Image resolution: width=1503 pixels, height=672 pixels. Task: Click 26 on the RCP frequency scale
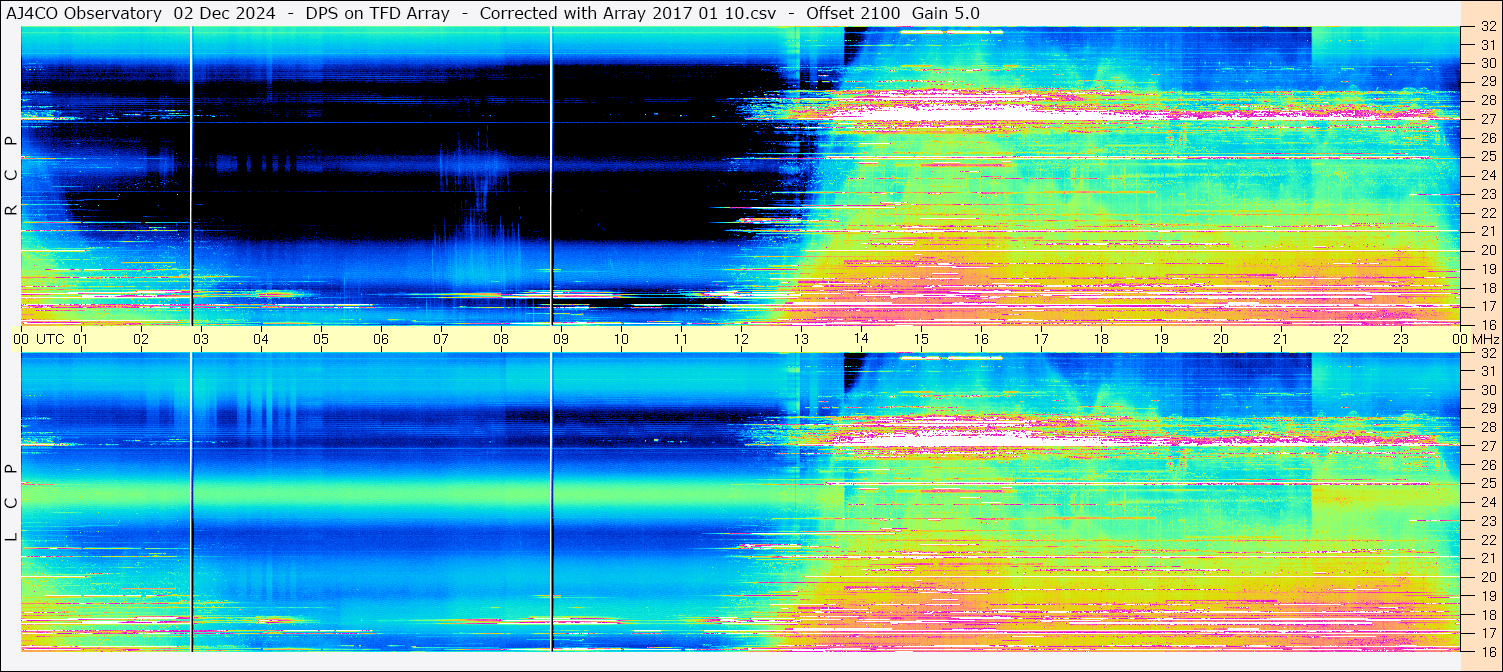coord(1488,138)
